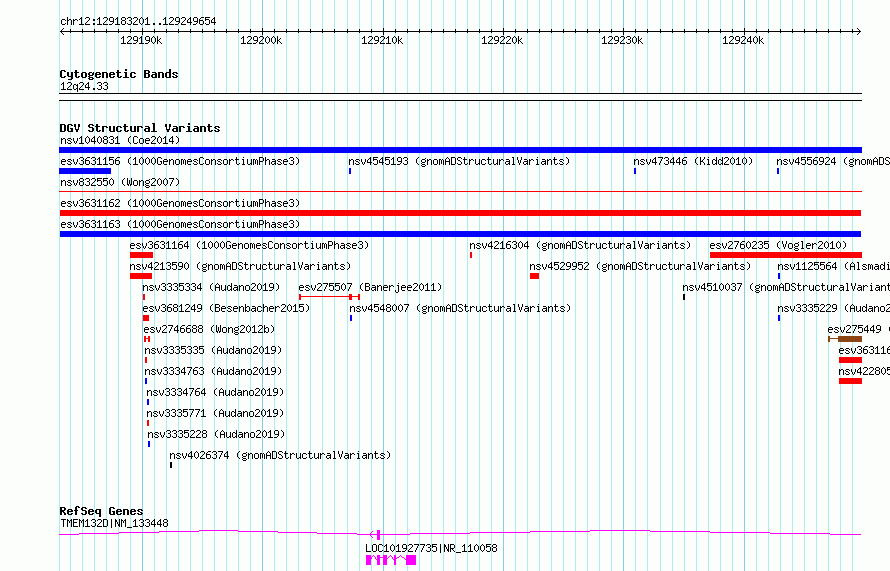
Task: Click nsv4026374 (gnomADStructuralVariants) label
Action: [280, 455]
